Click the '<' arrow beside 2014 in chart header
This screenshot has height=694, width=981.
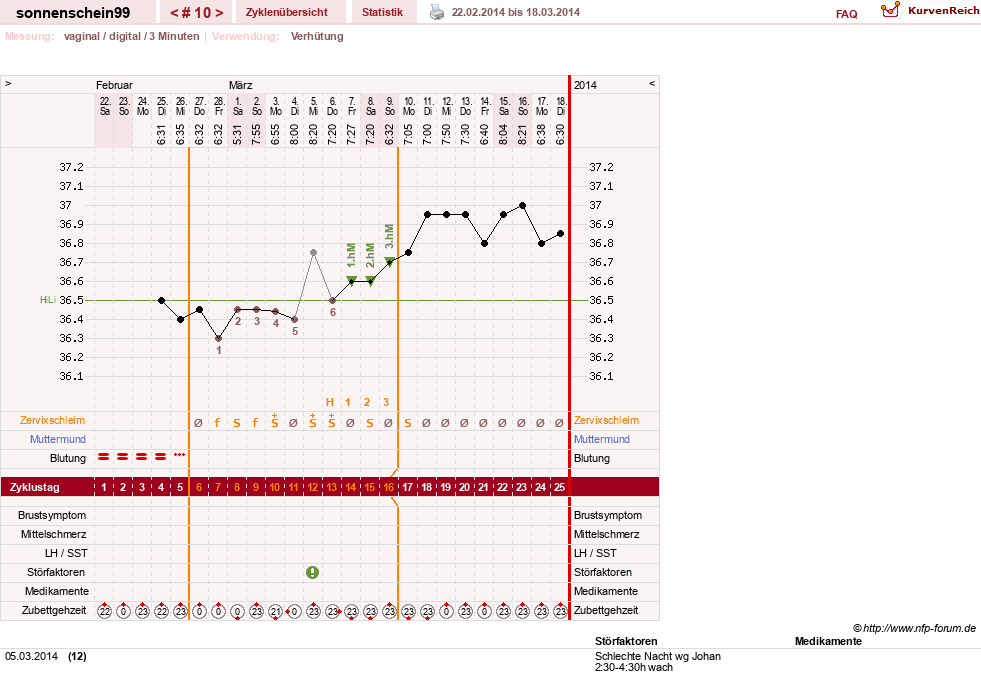(652, 83)
